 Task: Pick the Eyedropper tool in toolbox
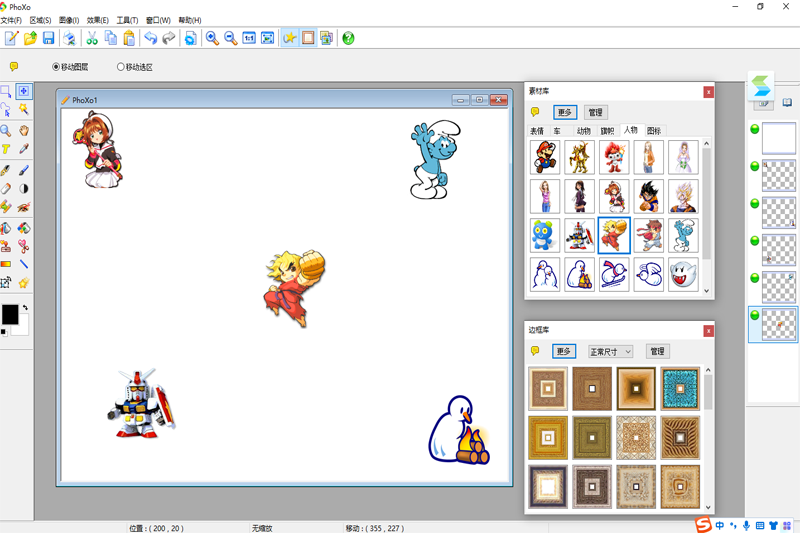pos(23,149)
